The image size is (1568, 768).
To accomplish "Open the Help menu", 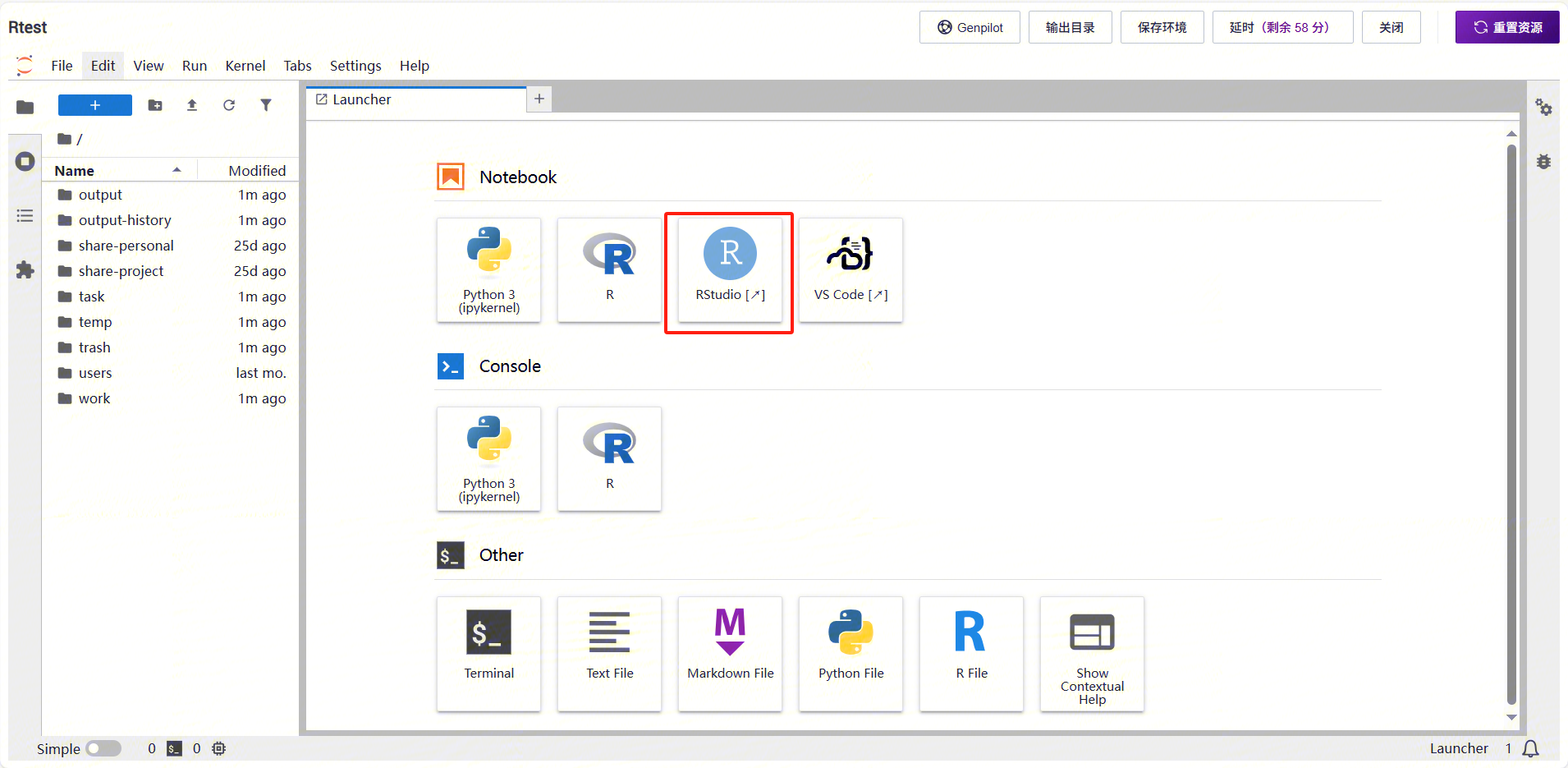I will tap(415, 66).
